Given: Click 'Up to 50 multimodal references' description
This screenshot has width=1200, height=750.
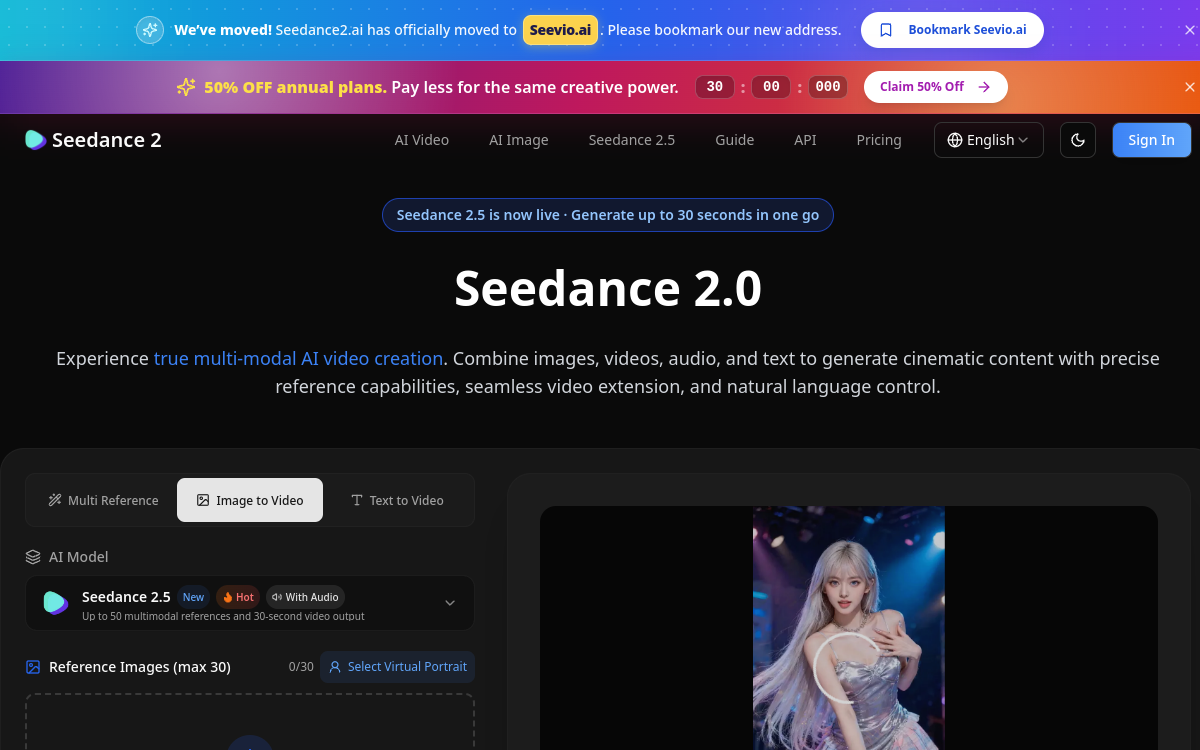Looking at the screenshot, I should [x=223, y=617].
